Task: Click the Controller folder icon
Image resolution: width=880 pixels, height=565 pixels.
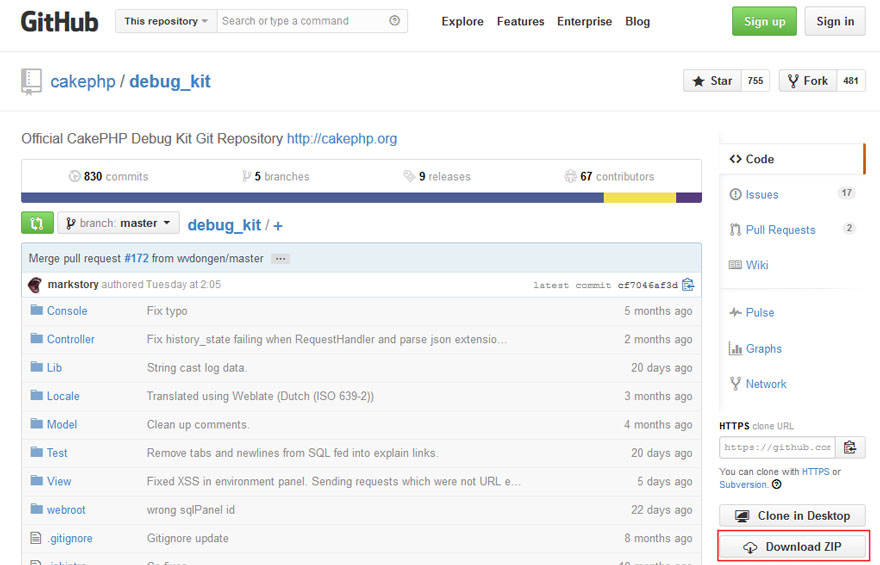Action: (36, 338)
